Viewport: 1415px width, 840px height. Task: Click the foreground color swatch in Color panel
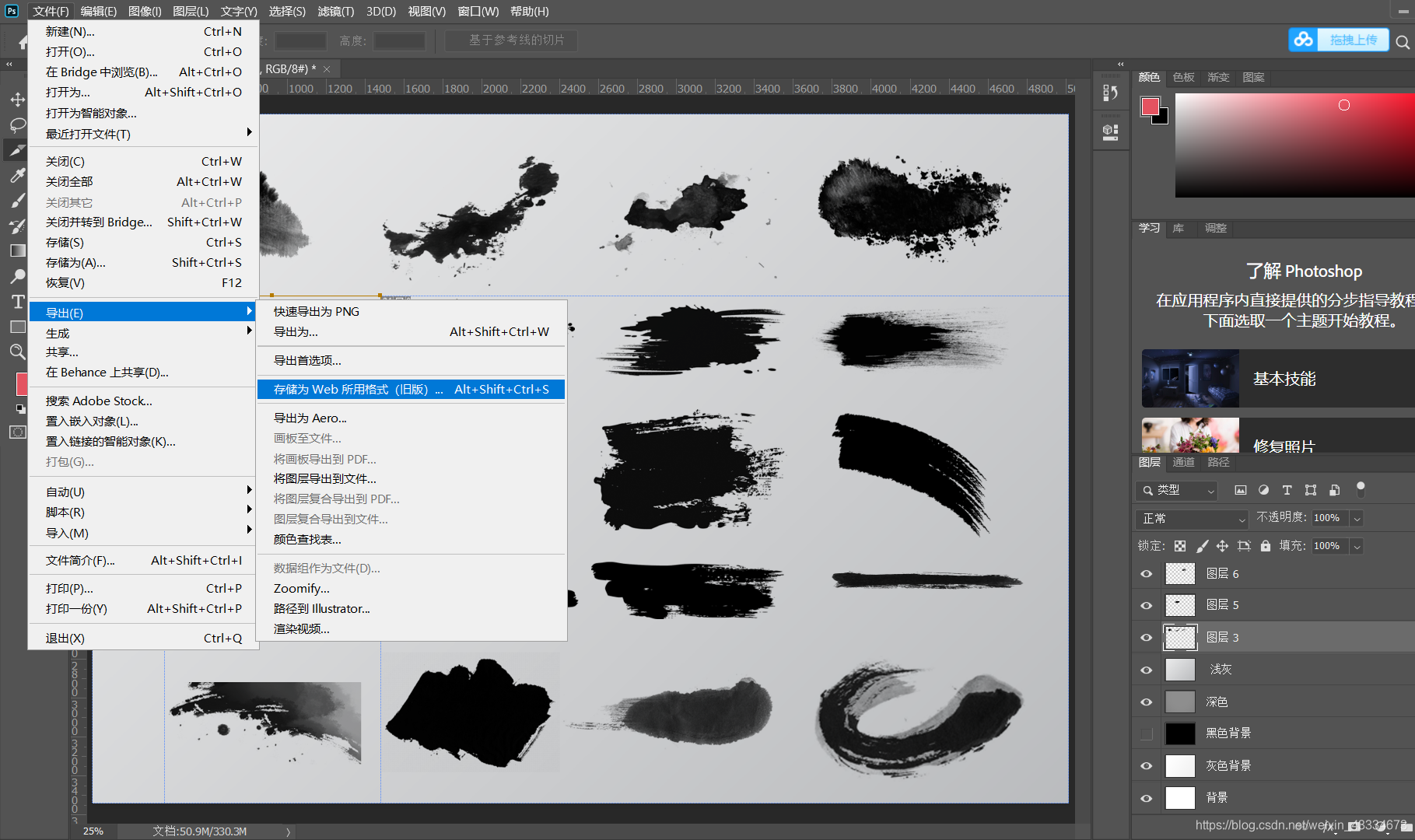pos(1150,107)
